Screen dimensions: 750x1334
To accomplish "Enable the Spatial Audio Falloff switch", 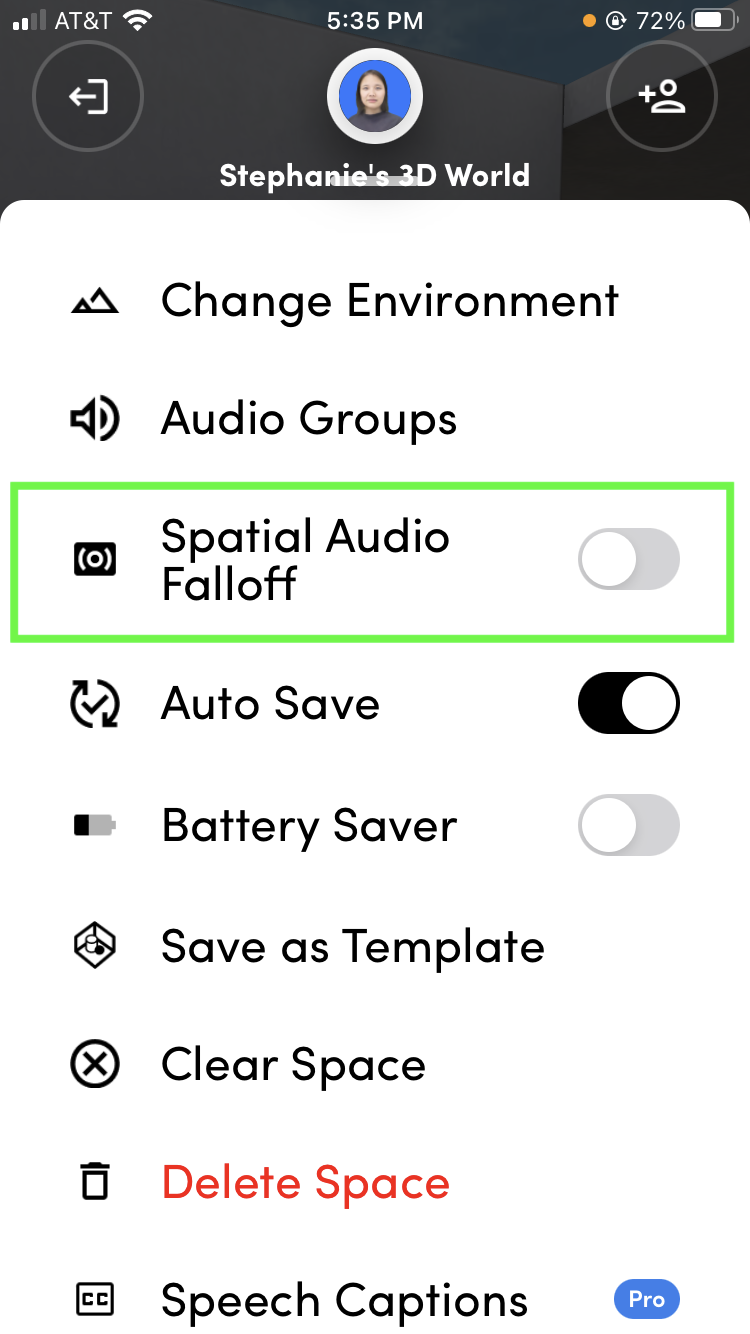I will (629, 558).
